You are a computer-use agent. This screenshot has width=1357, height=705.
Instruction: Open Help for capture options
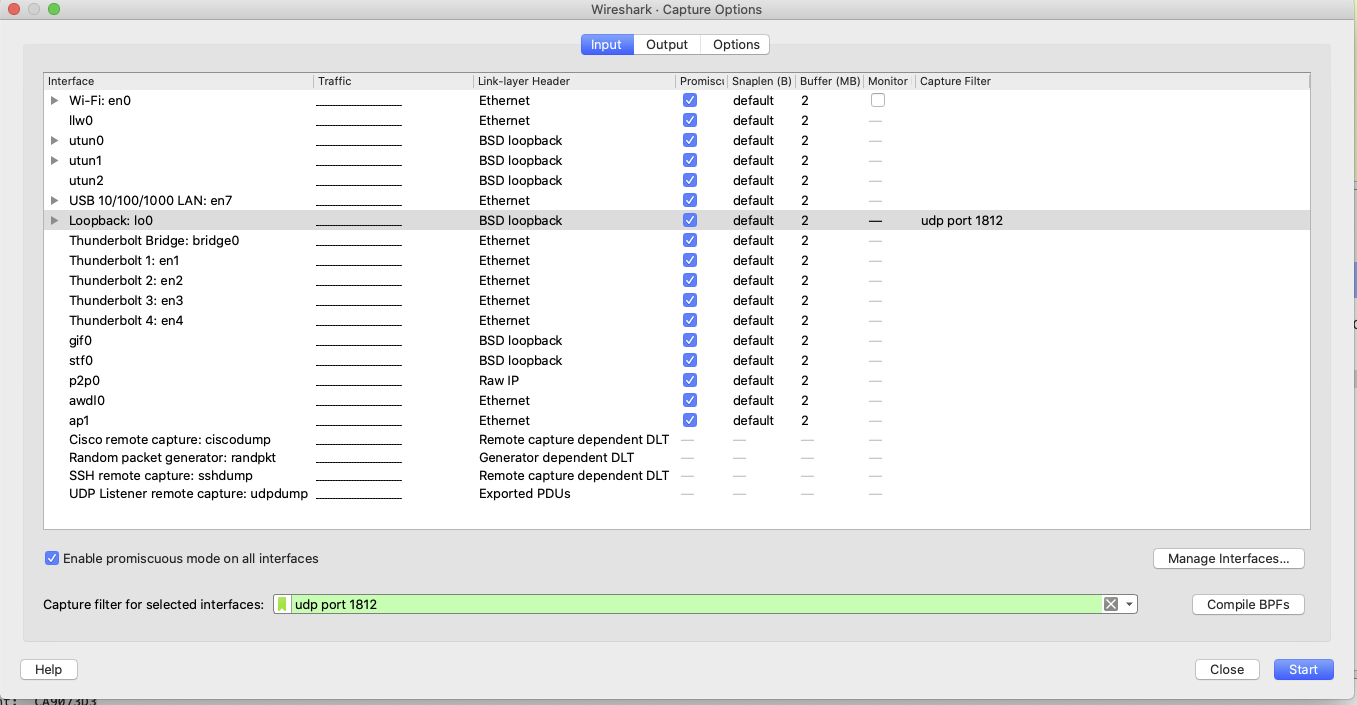pyautogui.click(x=48, y=669)
